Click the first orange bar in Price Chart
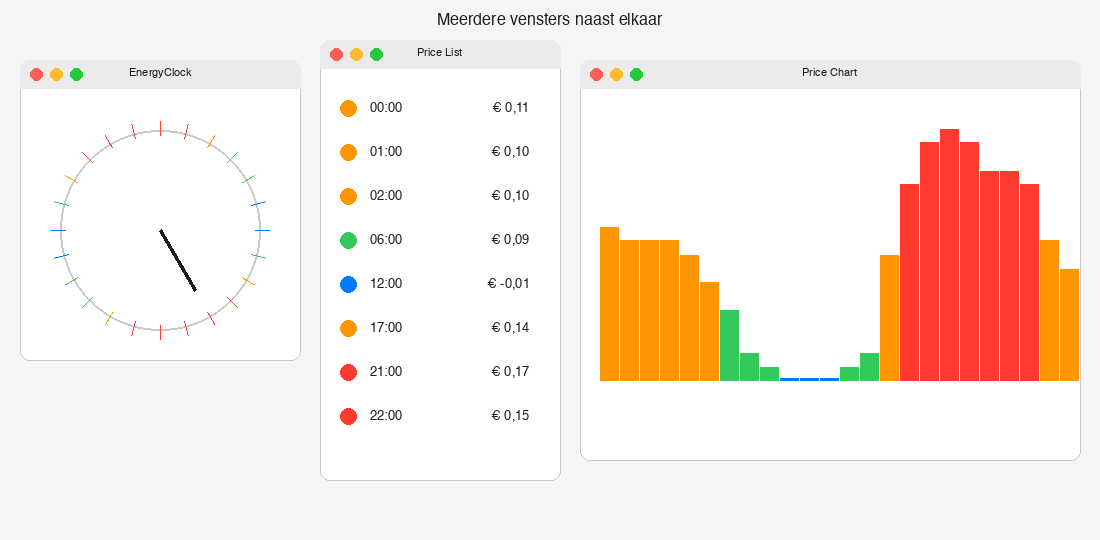Image resolution: width=1100 pixels, height=540 pixels. click(609, 304)
